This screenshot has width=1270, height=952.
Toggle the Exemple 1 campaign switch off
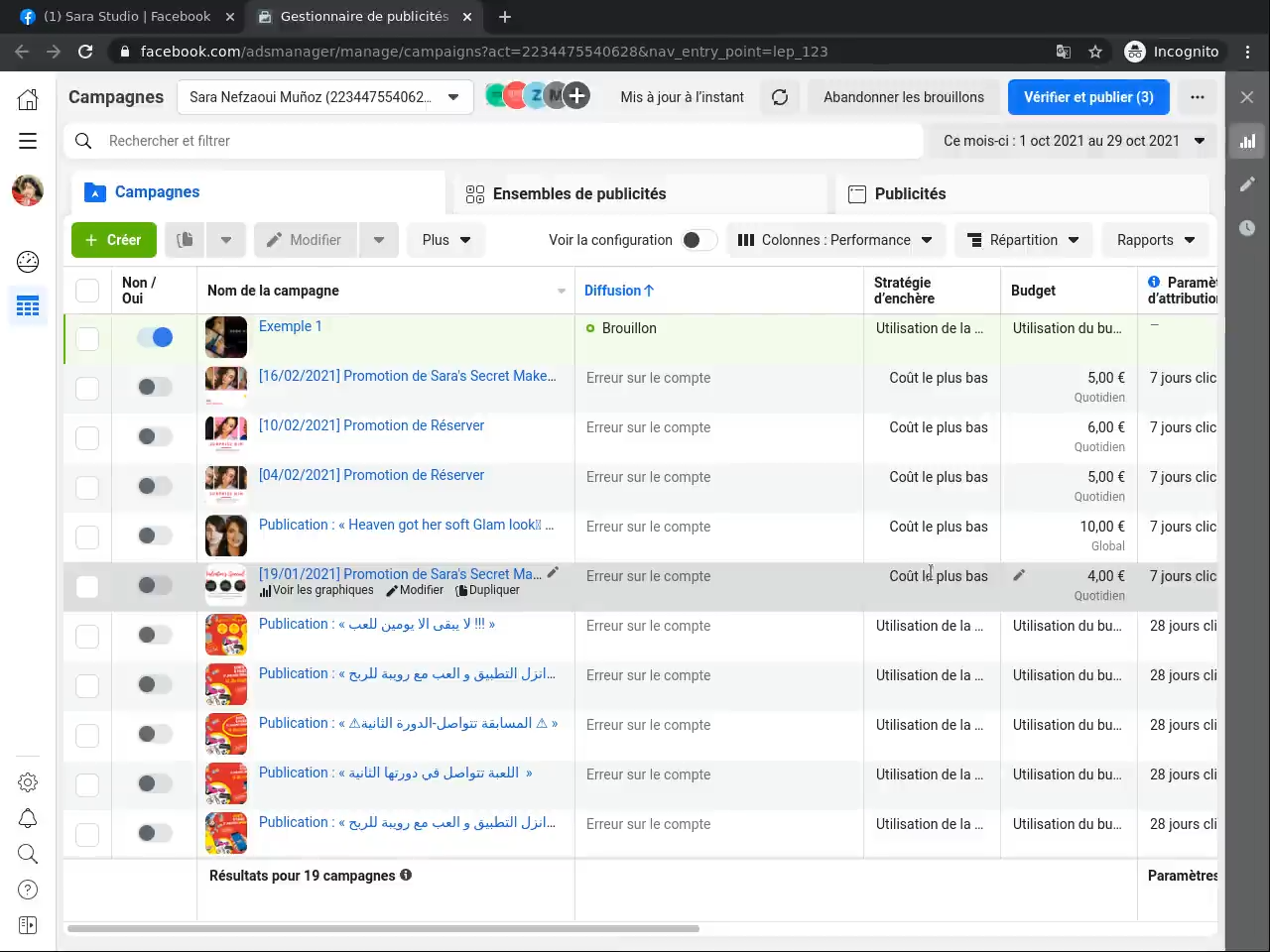tap(155, 338)
